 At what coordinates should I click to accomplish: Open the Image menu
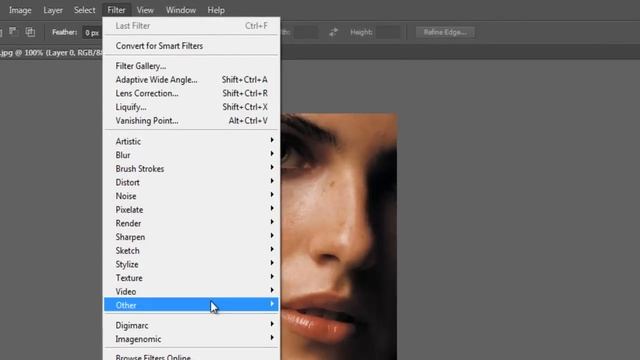(x=20, y=10)
